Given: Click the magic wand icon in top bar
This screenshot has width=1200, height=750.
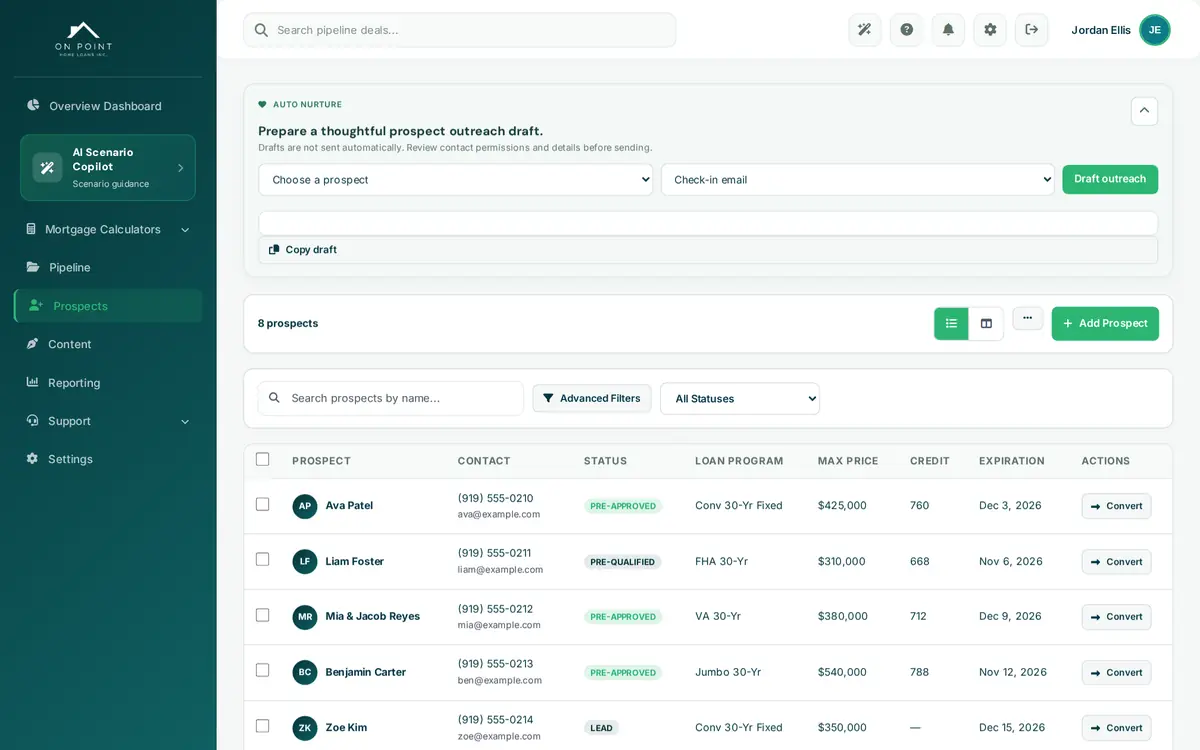Looking at the screenshot, I should (865, 30).
